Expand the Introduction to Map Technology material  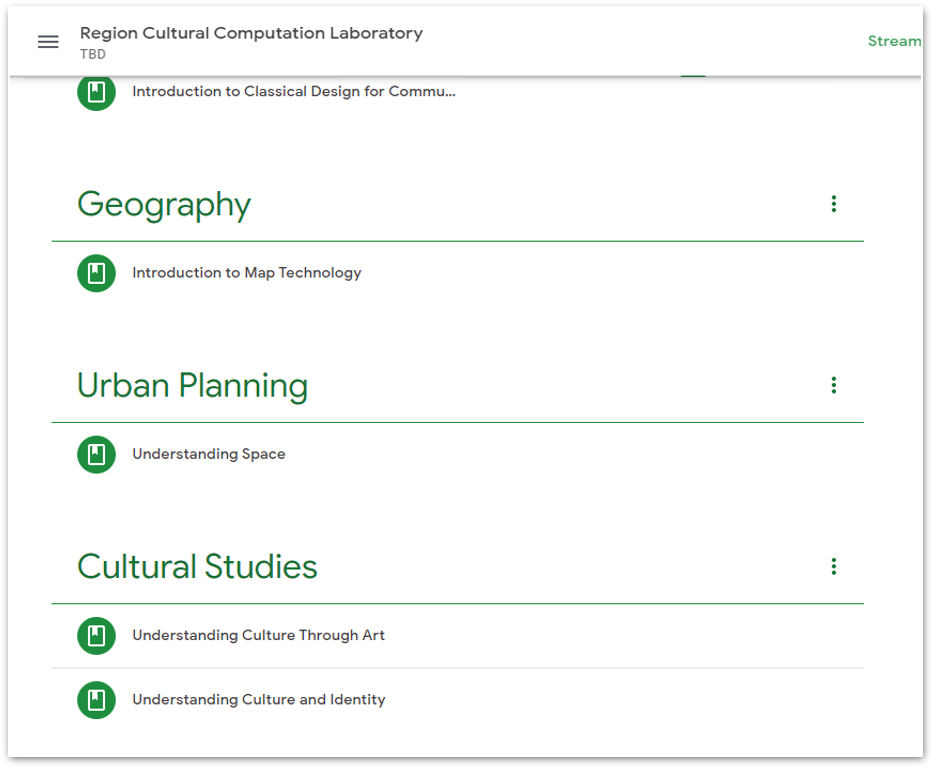[247, 272]
